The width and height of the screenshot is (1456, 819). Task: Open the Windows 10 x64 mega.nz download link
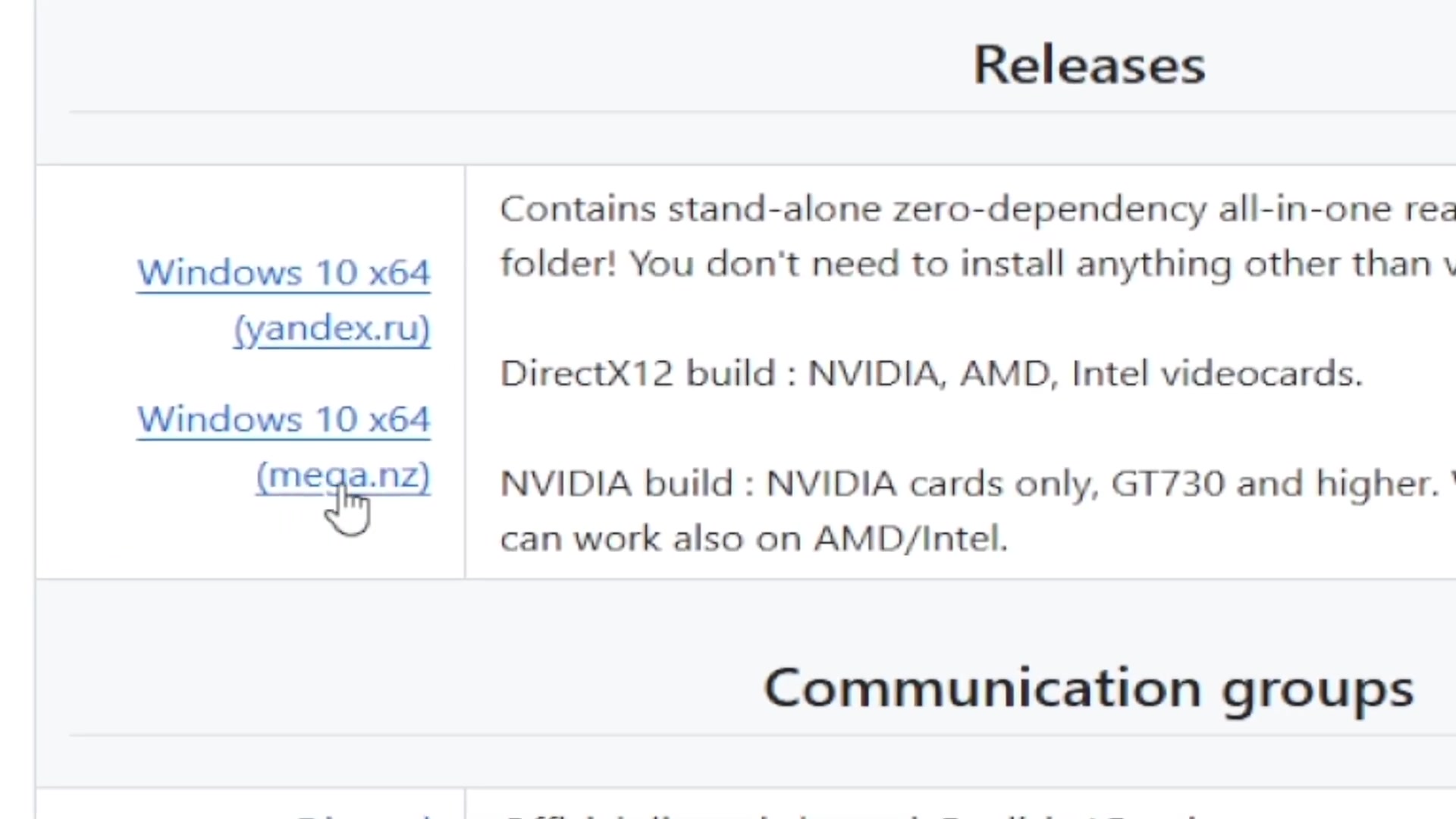[284, 419]
